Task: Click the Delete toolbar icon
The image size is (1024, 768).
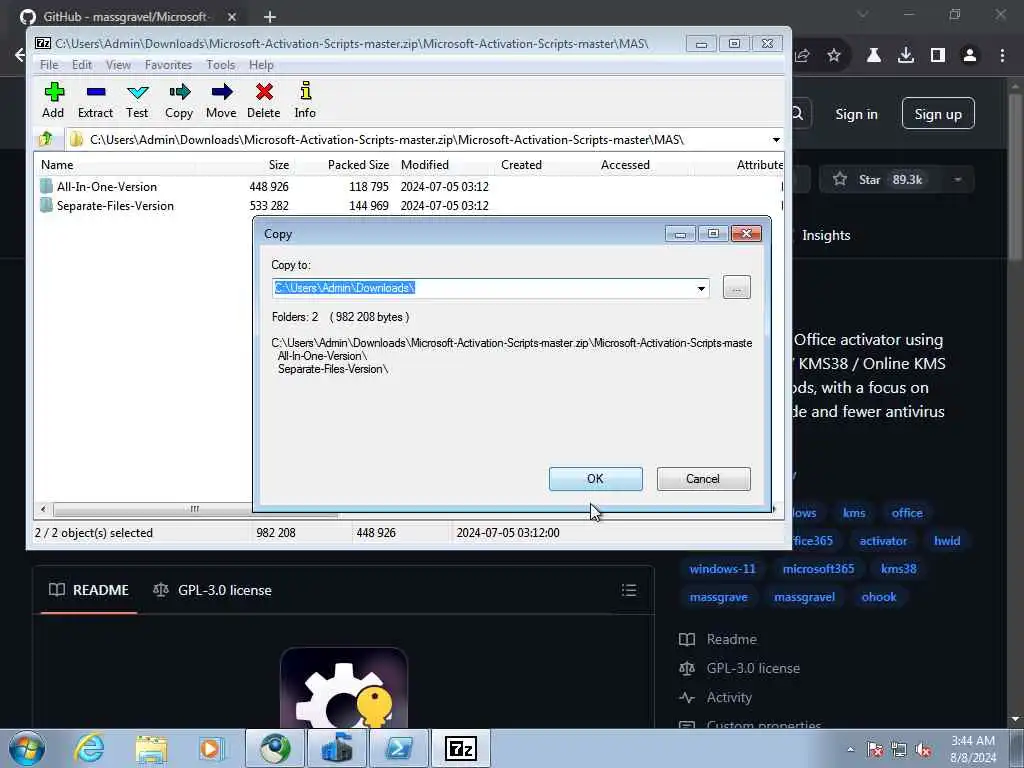Action: pyautogui.click(x=264, y=100)
